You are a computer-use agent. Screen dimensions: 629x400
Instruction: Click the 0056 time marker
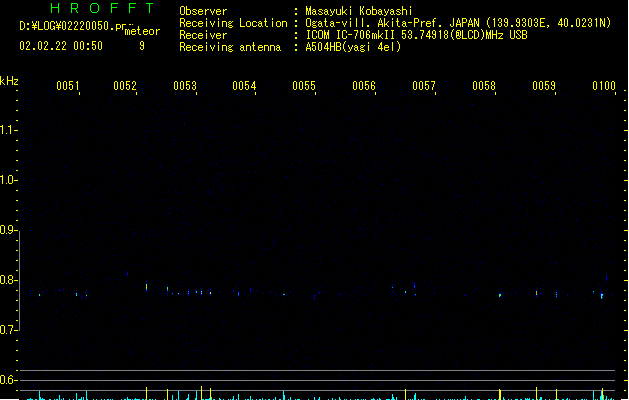[364, 85]
